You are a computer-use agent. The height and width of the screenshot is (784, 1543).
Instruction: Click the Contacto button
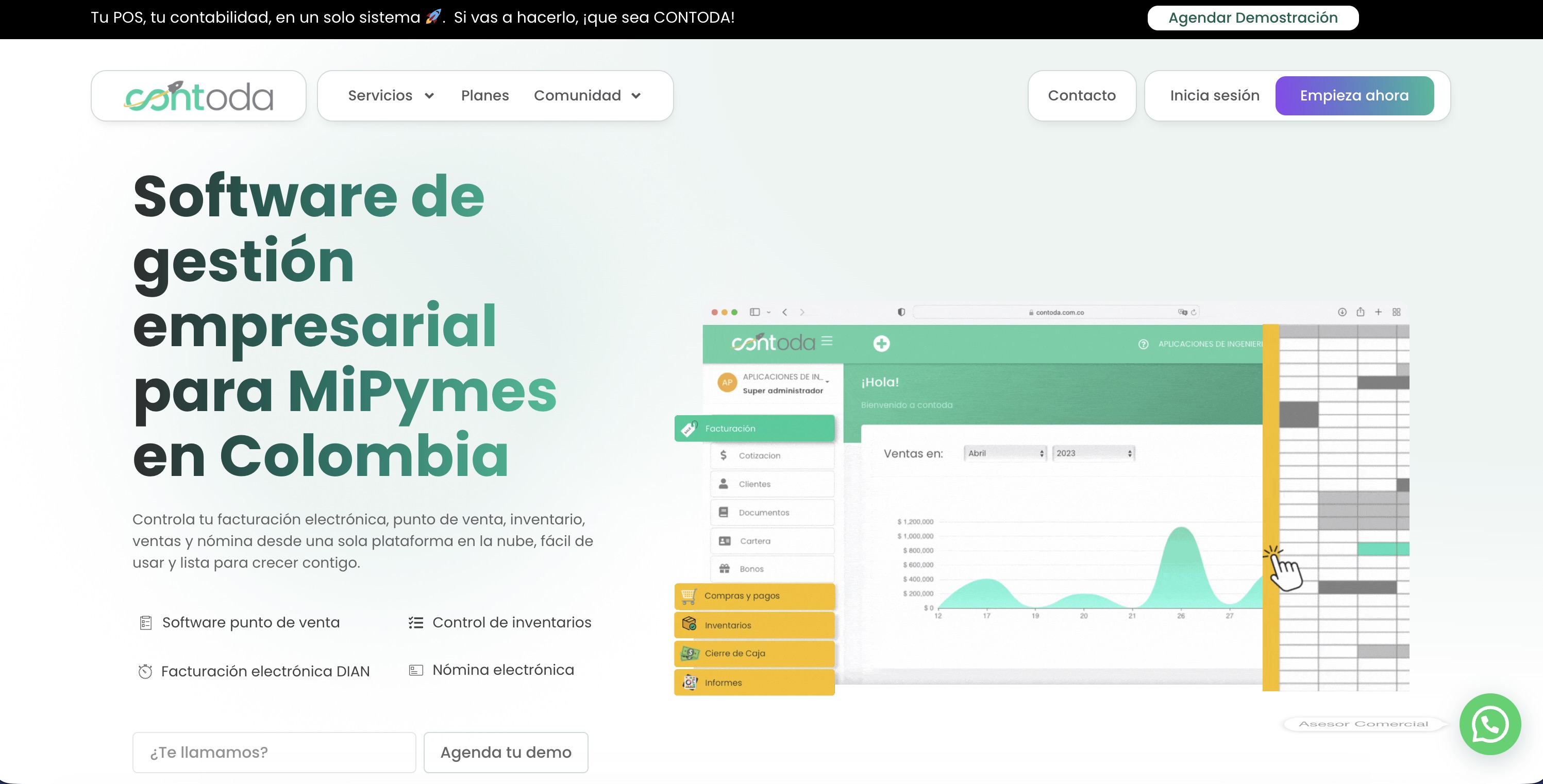tap(1082, 96)
